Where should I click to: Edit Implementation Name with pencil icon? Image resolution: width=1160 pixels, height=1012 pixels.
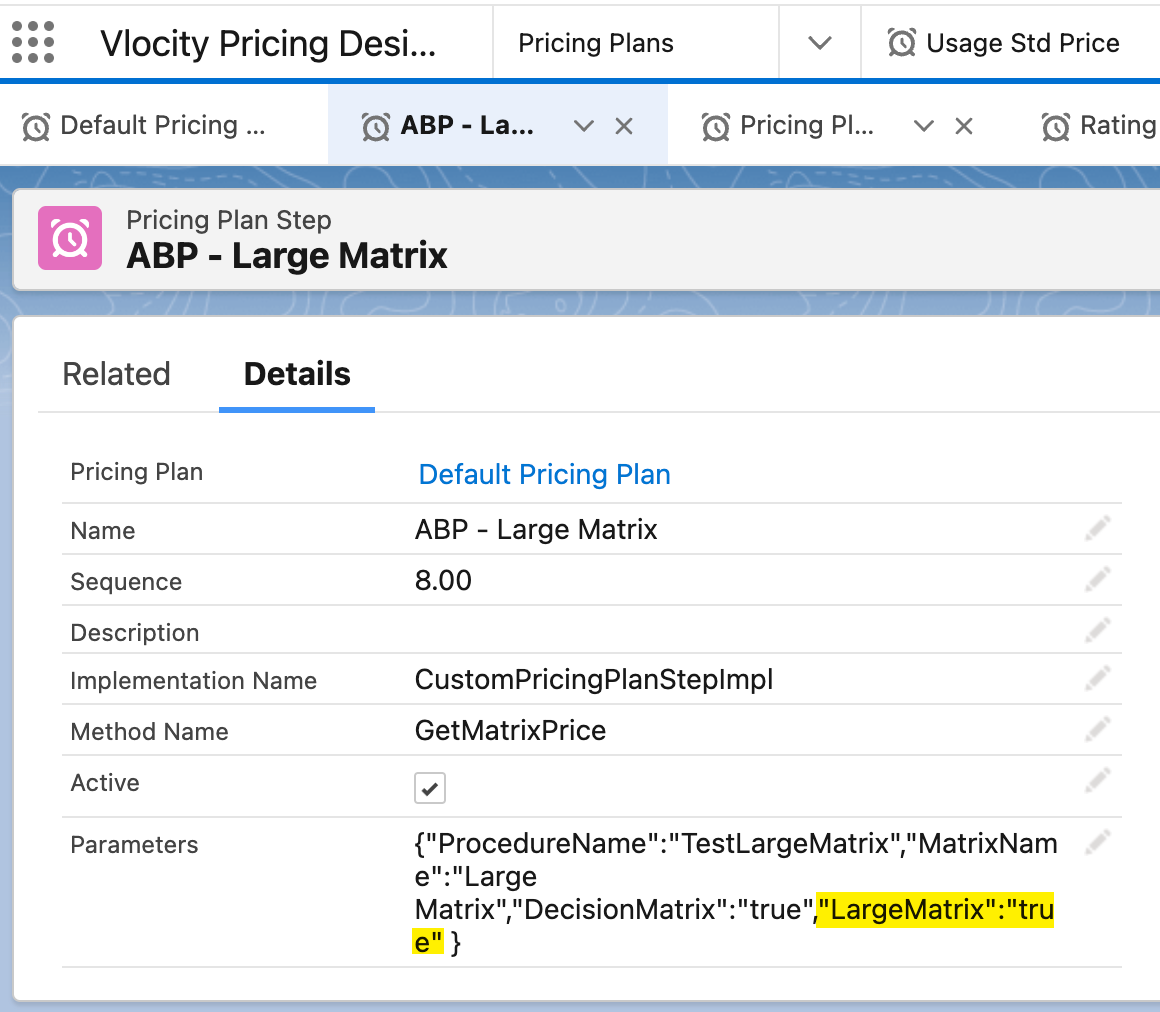[x=1098, y=678]
